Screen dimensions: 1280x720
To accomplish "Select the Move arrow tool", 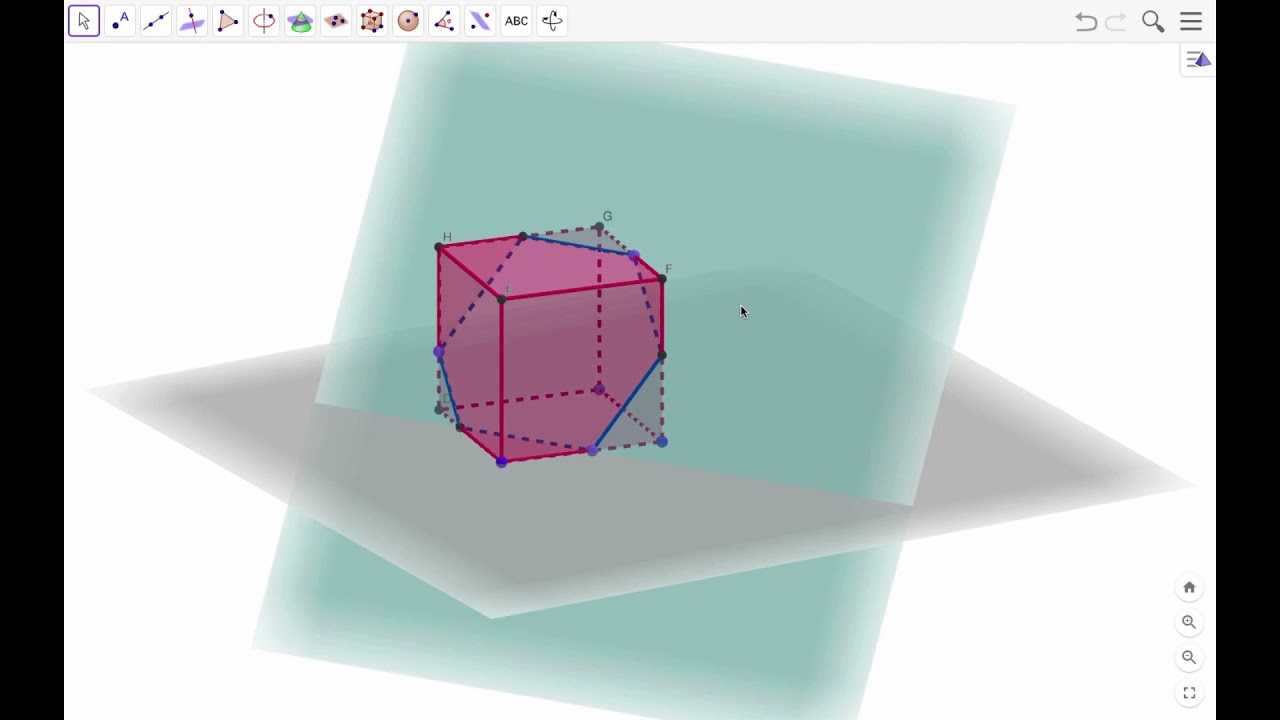I will (x=84, y=21).
